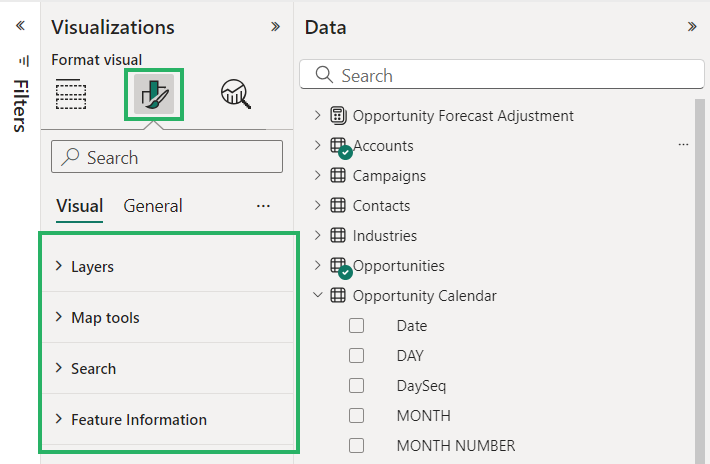
Task: Tick the MONTH NUMBER checkbox
Action: (357, 446)
